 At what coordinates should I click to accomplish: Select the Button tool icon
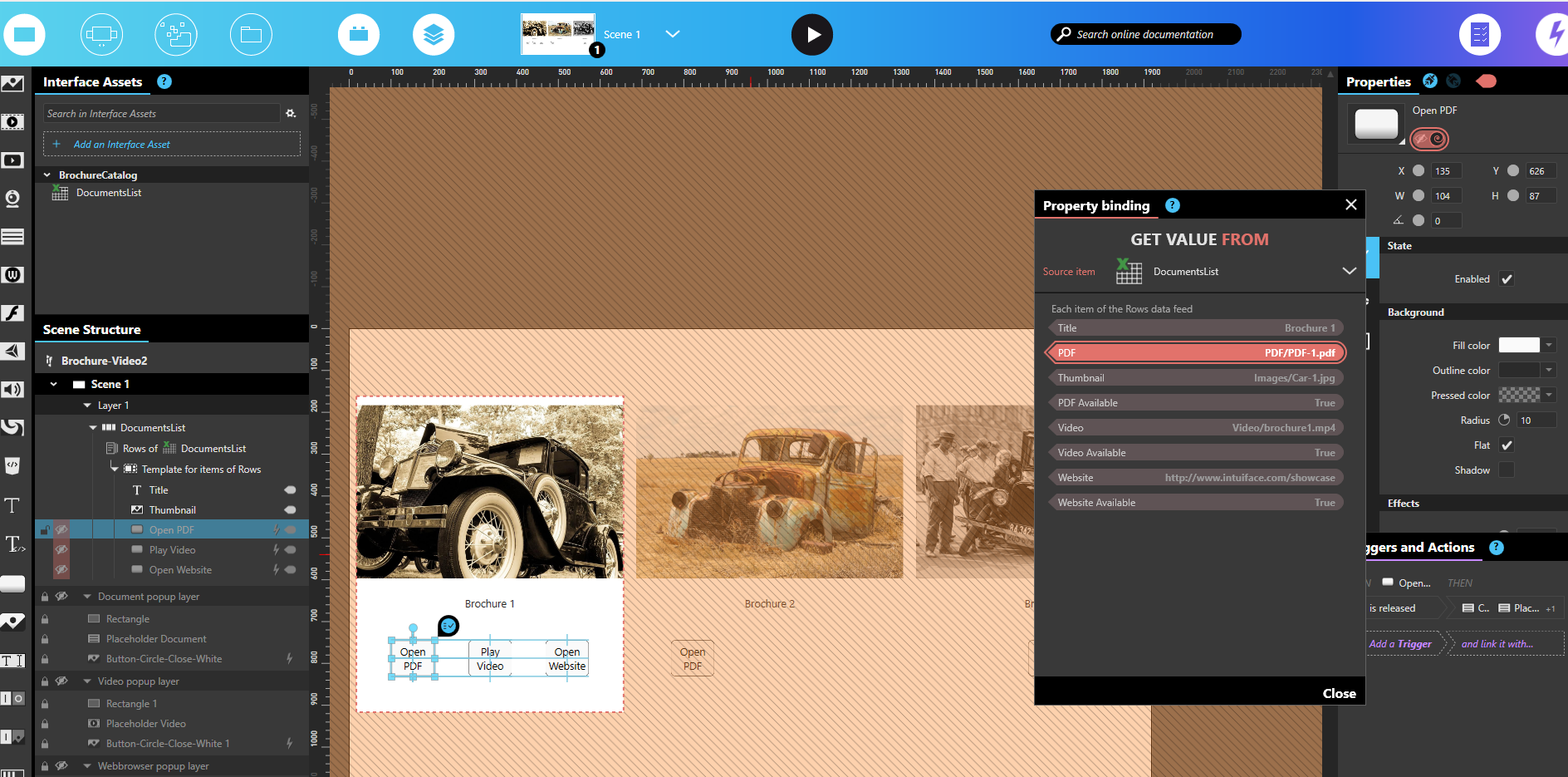pos(12,583)
